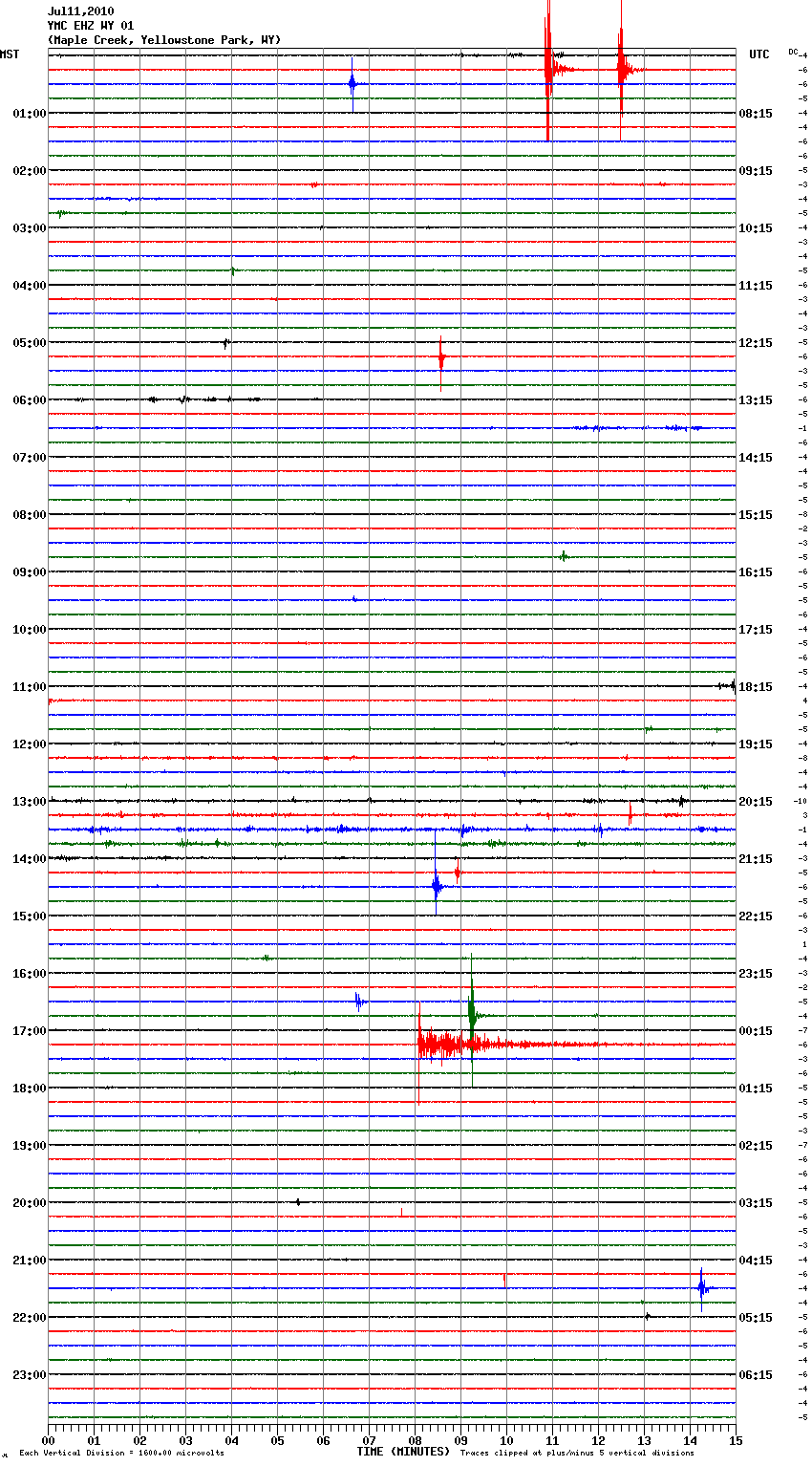Select the 23:00 MST row label
812x1466 pixels.
30,1374
